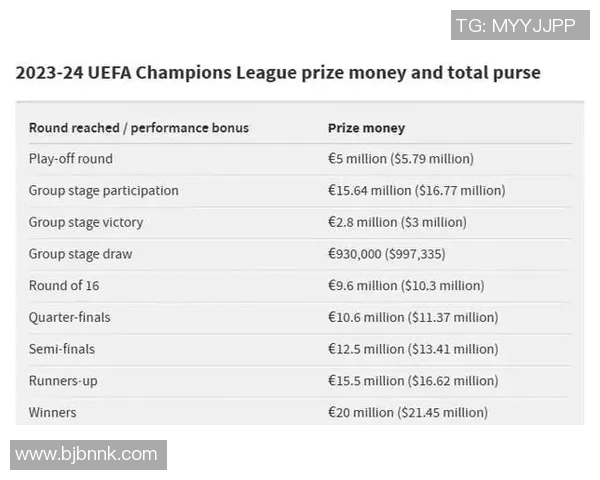Click the Semi-finals row label

(63, 349)
